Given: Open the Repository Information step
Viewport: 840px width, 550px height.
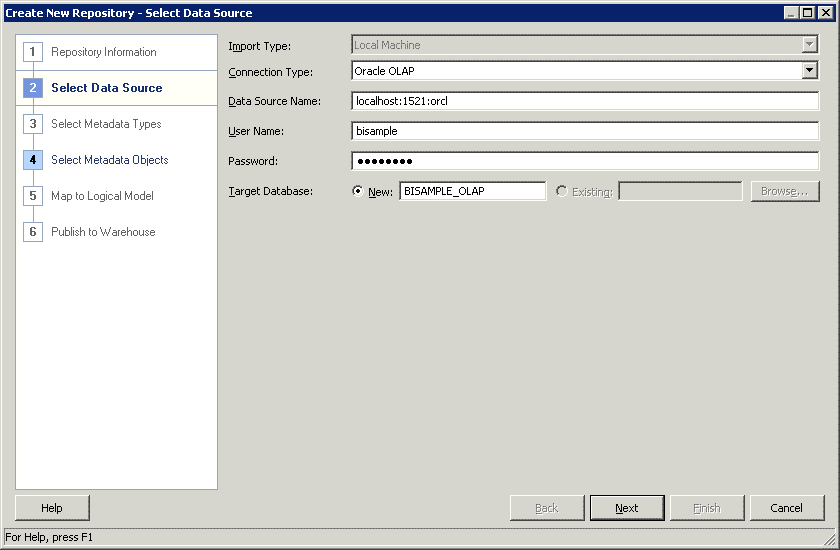Looking at the screenshot, I should point(104,52).
